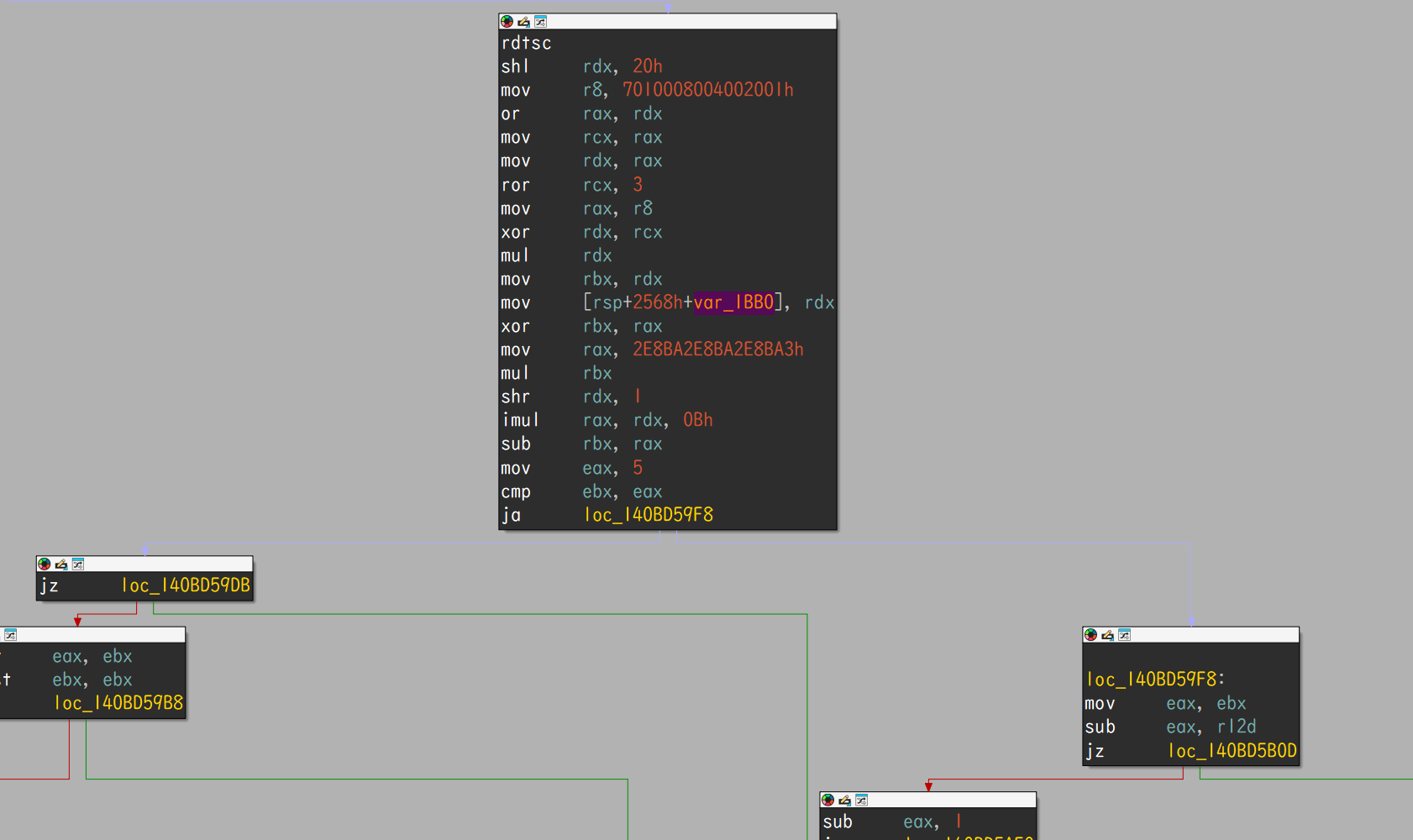
Task: Click graph icon on jz loc_140BD59DB block
Action: click(x=78, y=564)
